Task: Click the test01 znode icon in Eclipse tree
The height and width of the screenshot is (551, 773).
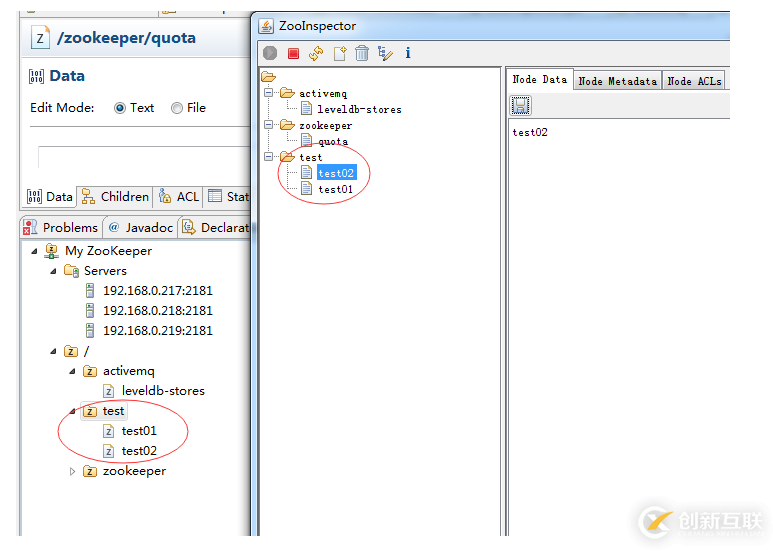Action: (109, 431)
